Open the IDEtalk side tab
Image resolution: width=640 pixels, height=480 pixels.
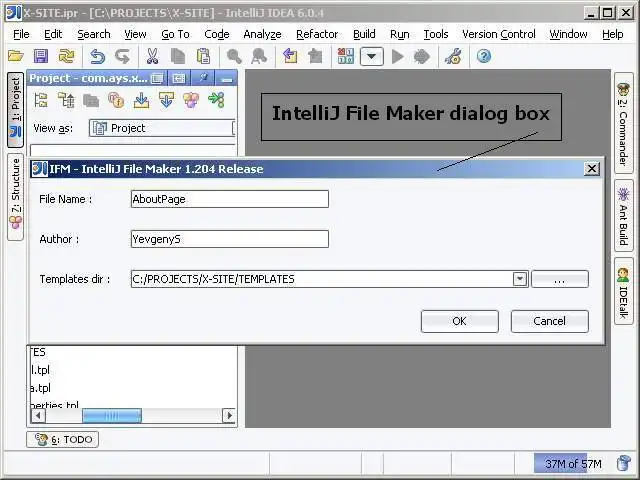[x=624, y=291]
